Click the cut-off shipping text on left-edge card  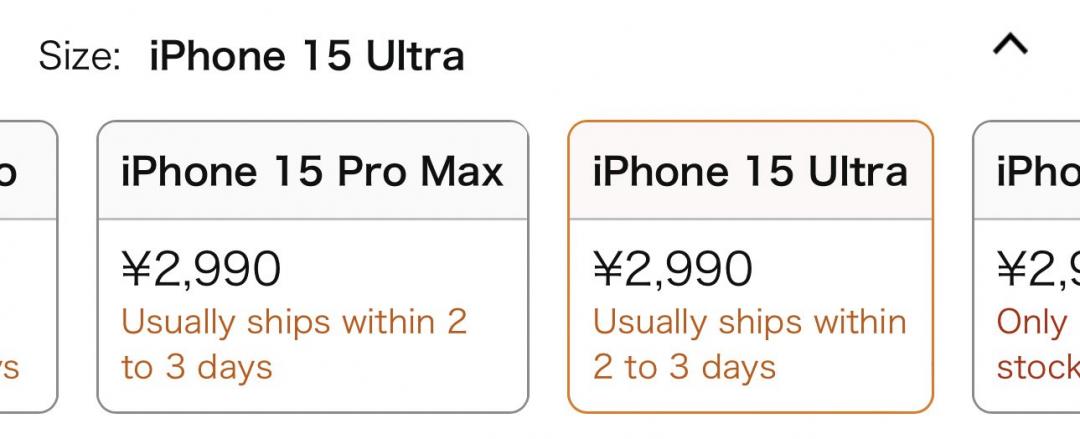10,367
